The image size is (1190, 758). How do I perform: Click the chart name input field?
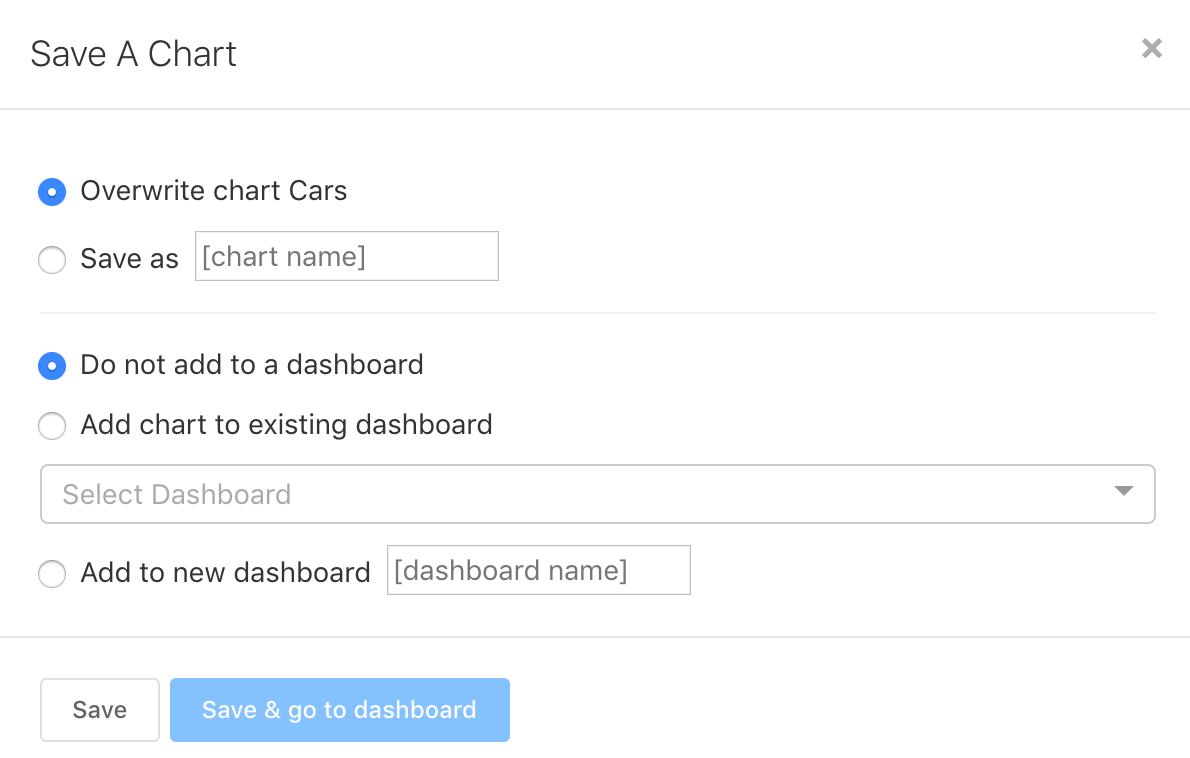point(346,257)
